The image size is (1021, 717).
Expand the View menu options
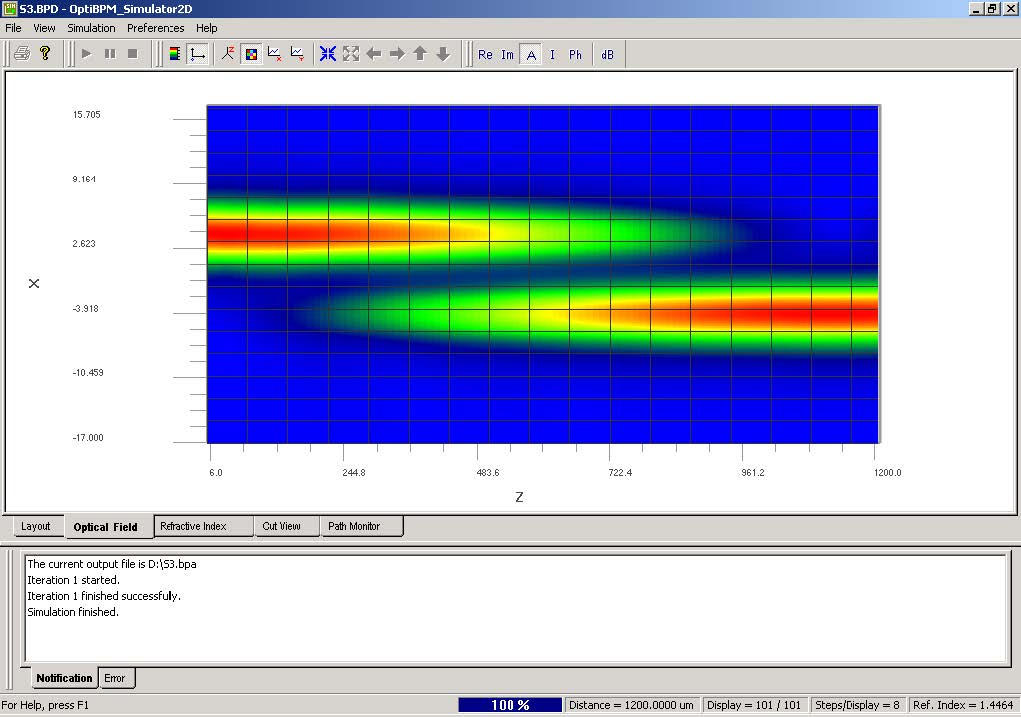pyautogui.click(x=44, y=28)
